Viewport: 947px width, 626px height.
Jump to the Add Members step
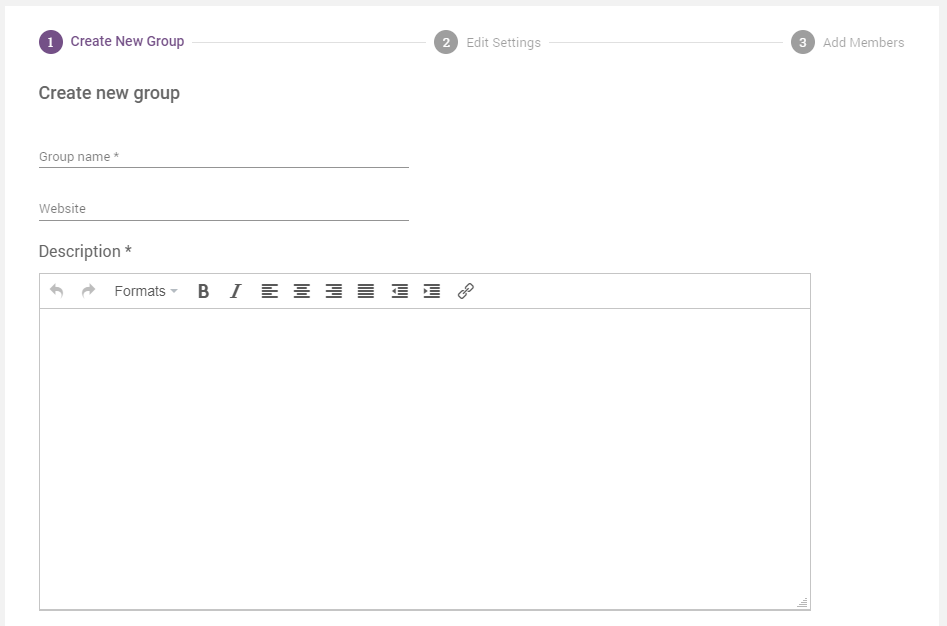click(863, 43)
